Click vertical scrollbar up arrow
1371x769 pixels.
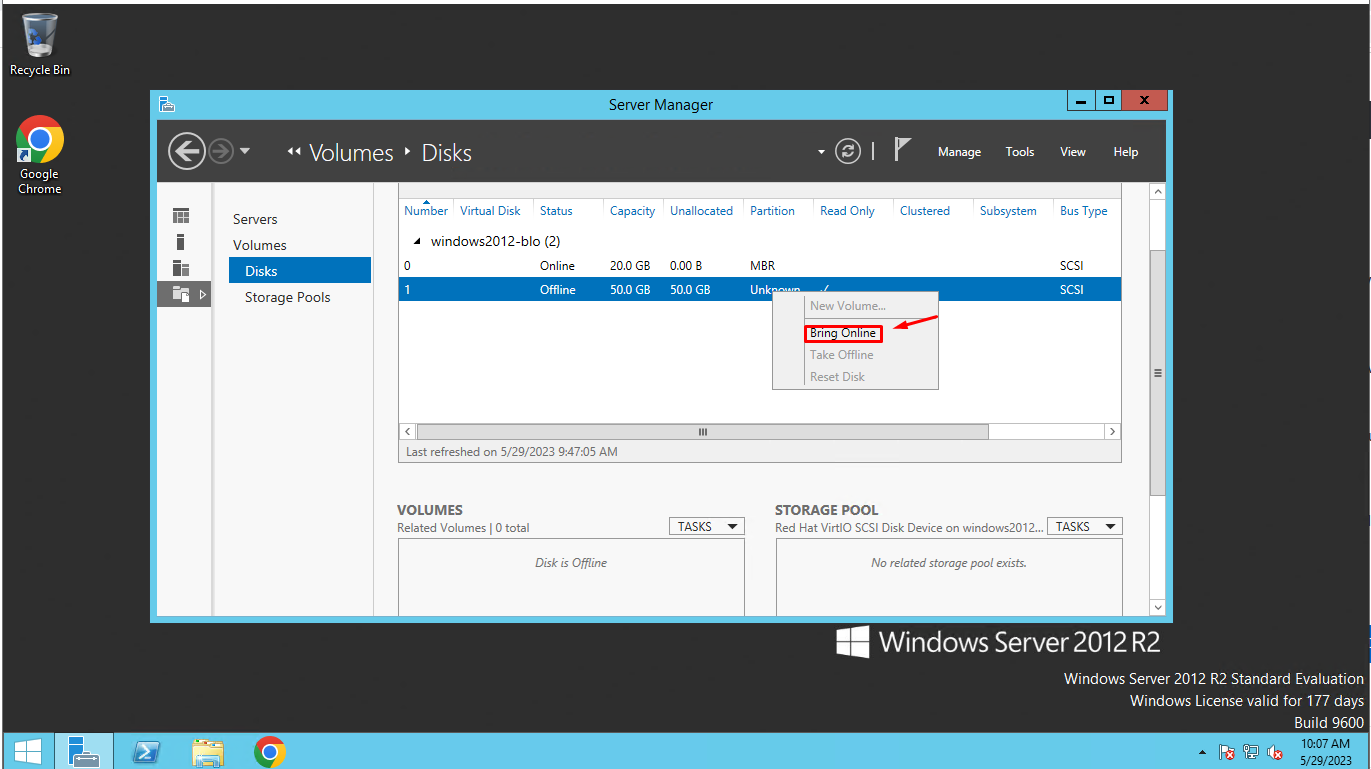coord(1158,191)
